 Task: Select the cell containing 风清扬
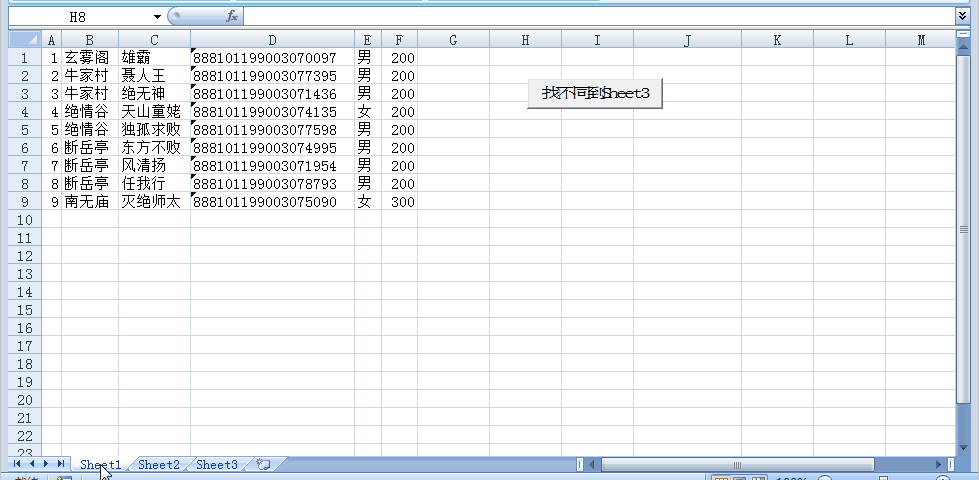point(154,166)
